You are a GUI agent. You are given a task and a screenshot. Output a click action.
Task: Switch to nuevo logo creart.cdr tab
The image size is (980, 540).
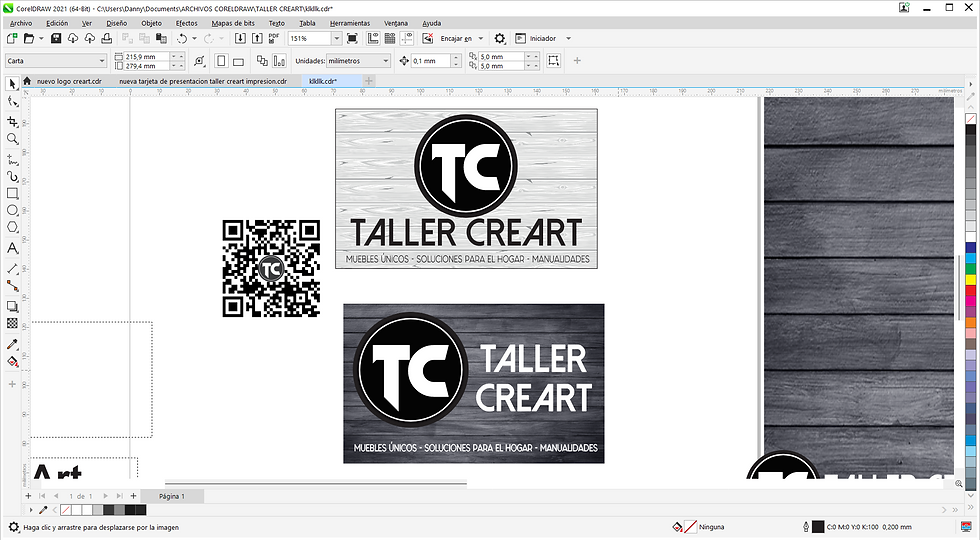pos(69,81)
